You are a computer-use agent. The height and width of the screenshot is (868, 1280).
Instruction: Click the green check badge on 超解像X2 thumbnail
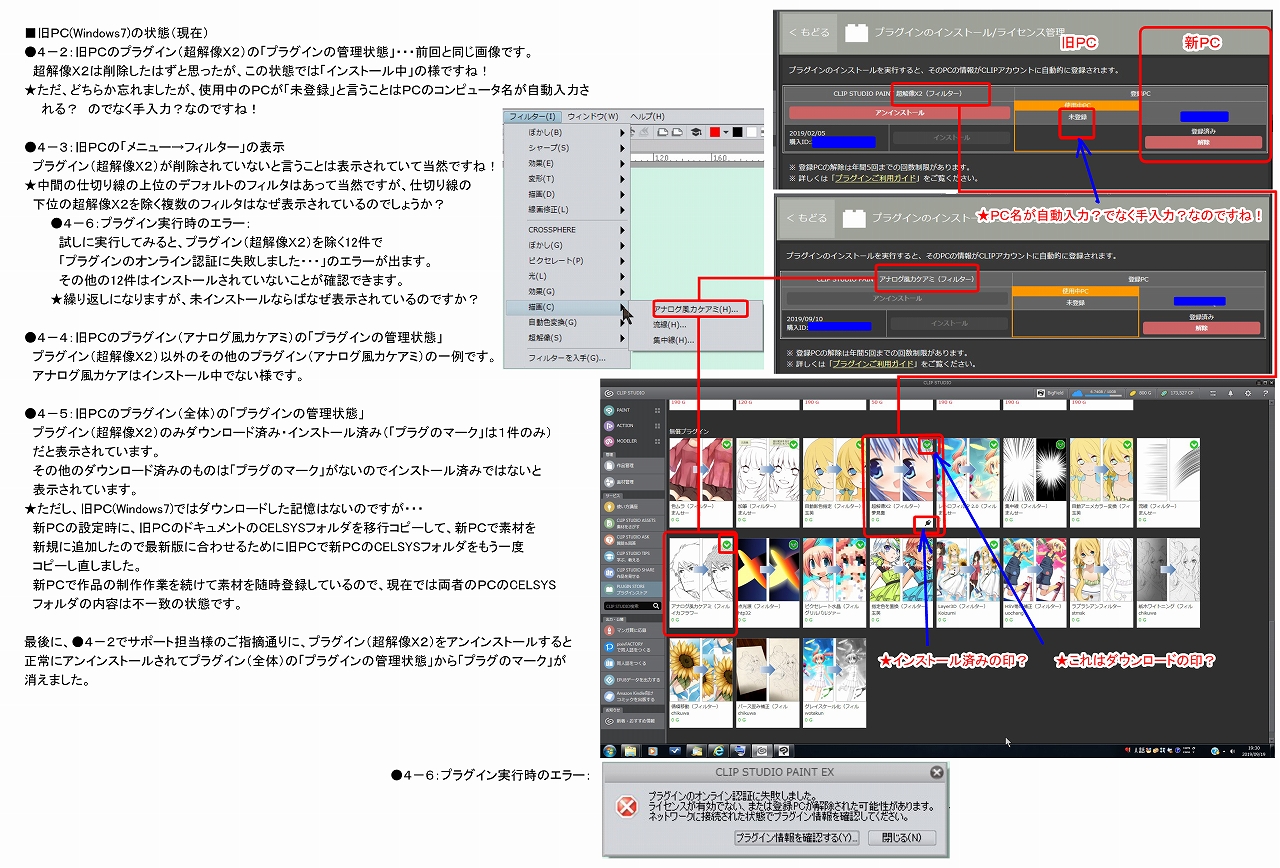point(927,445)
